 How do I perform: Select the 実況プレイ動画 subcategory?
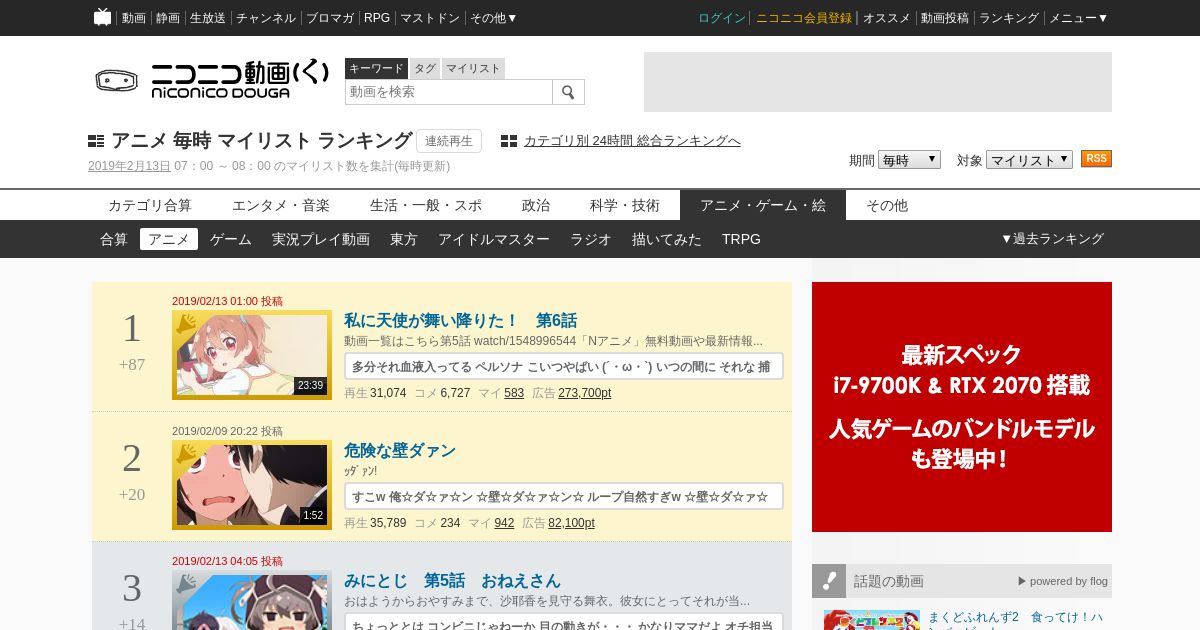(x=321, y=239)
